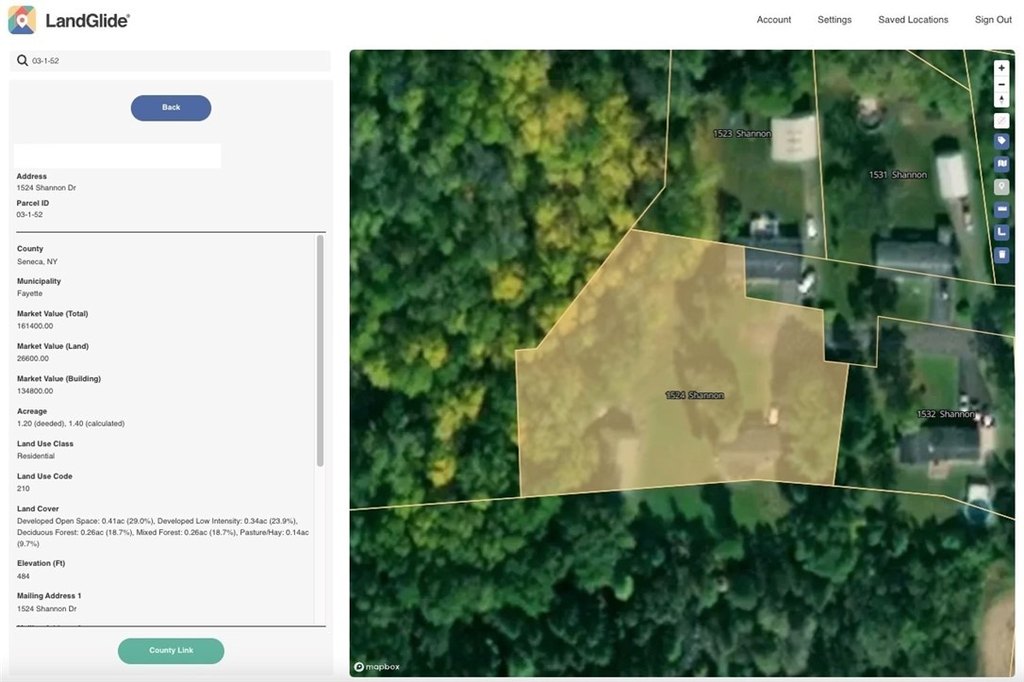
Task: Open Settings from top navigation
Action: click(x=834, y=20)
